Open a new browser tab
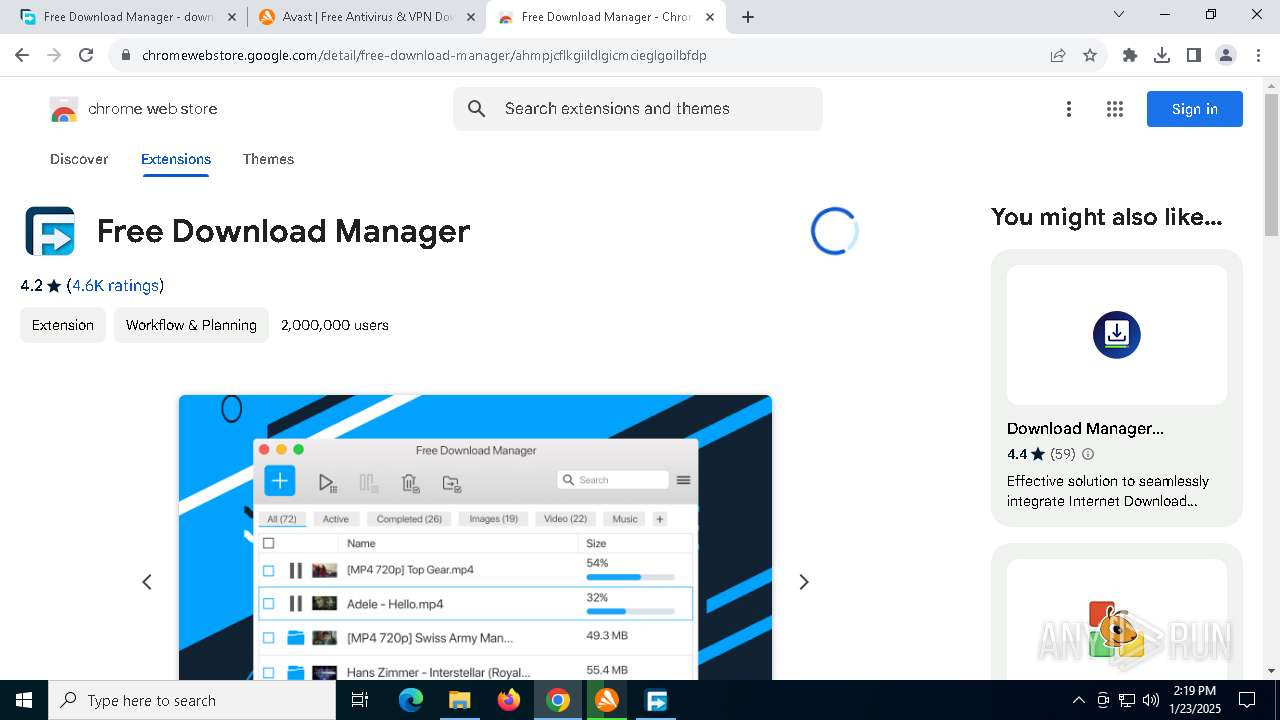Image resolution: width=1280 pixels, height=720 pixels. click(748, 17)
